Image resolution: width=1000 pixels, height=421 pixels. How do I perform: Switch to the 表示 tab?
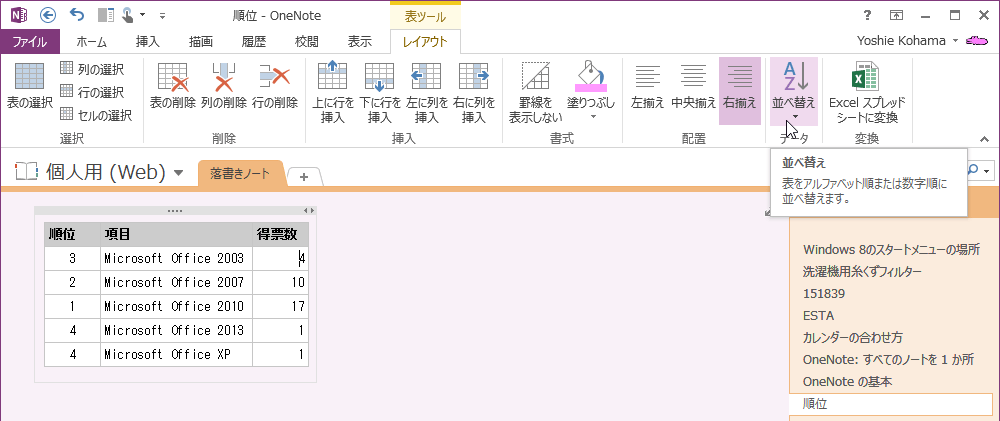click(x=360, y=42)
